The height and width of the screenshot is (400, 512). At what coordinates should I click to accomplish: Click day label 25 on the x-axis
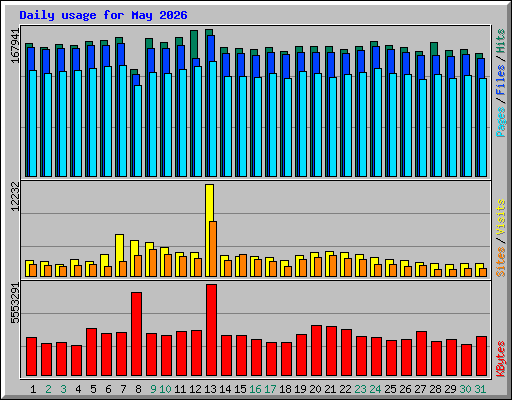pyautogui.click(x=390, y=389)
